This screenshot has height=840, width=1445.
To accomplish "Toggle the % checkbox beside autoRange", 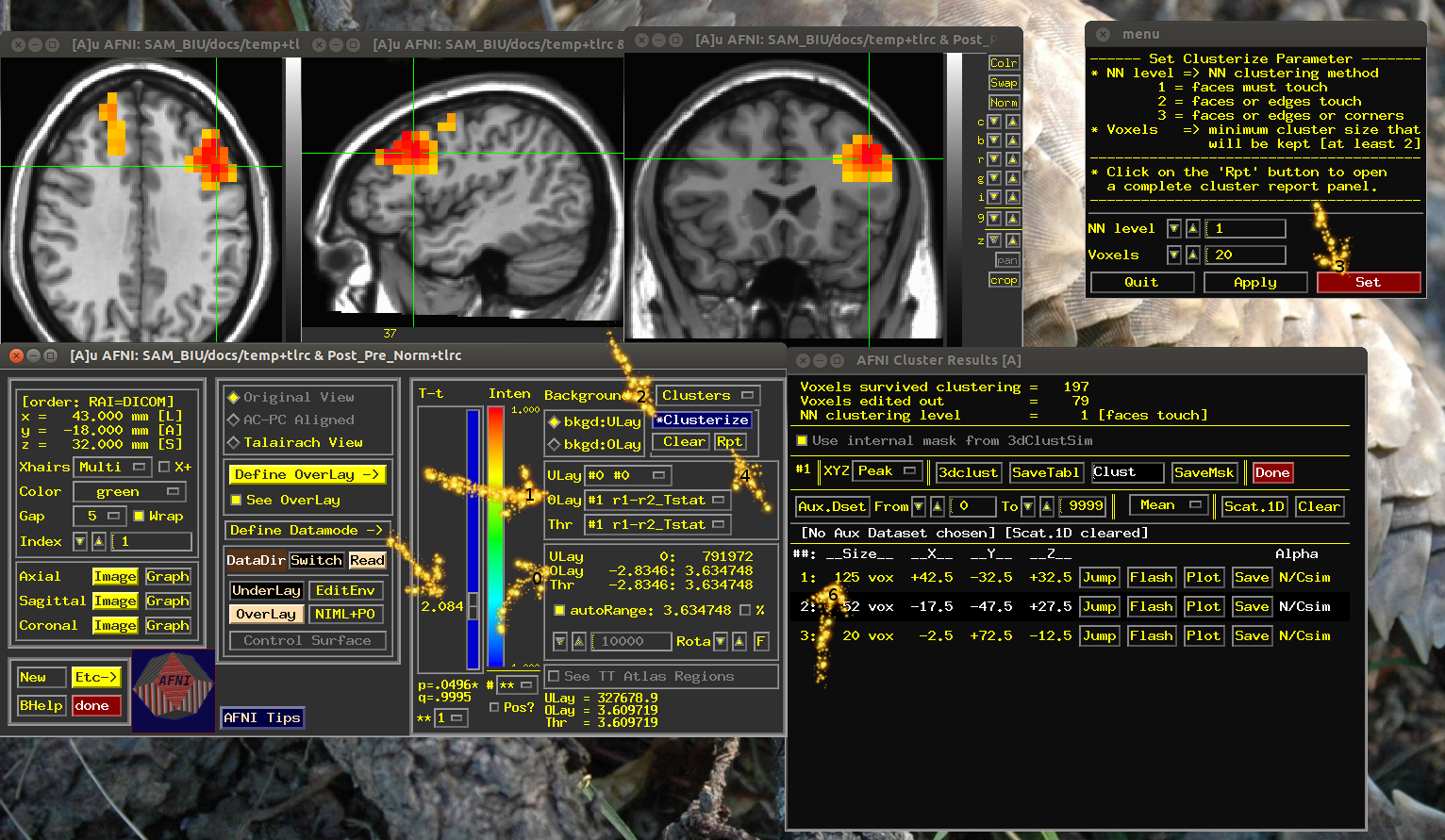I will 745,610.
